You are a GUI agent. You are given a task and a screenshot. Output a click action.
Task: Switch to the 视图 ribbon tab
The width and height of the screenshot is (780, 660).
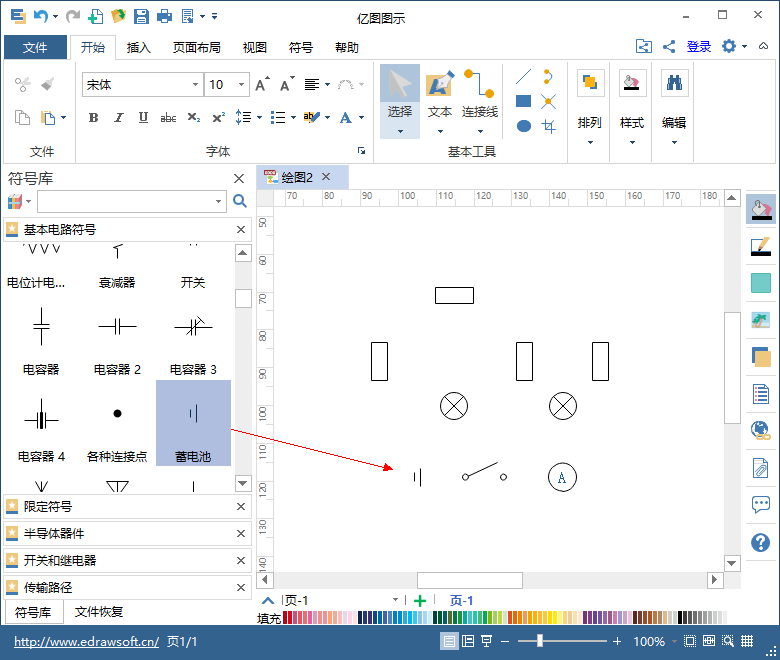tap(255, 47)
